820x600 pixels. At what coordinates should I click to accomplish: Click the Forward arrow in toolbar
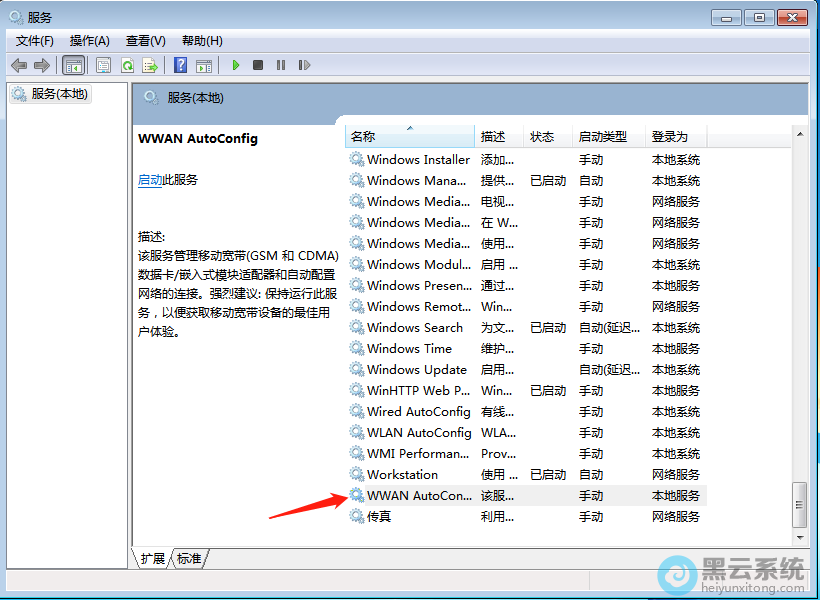tap(42, 65)
